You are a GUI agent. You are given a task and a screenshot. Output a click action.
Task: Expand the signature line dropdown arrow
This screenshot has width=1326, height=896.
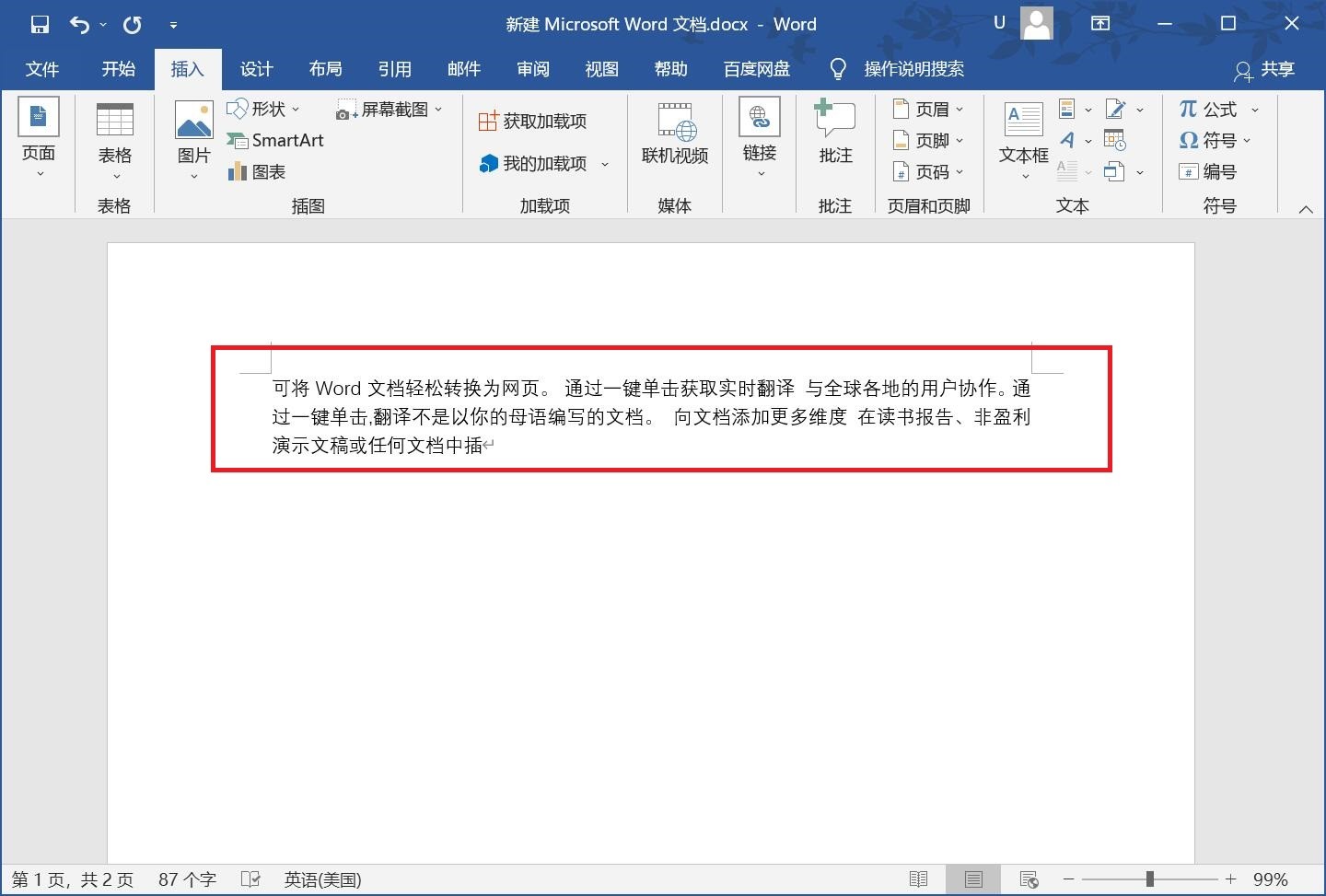coord(1140,110)
